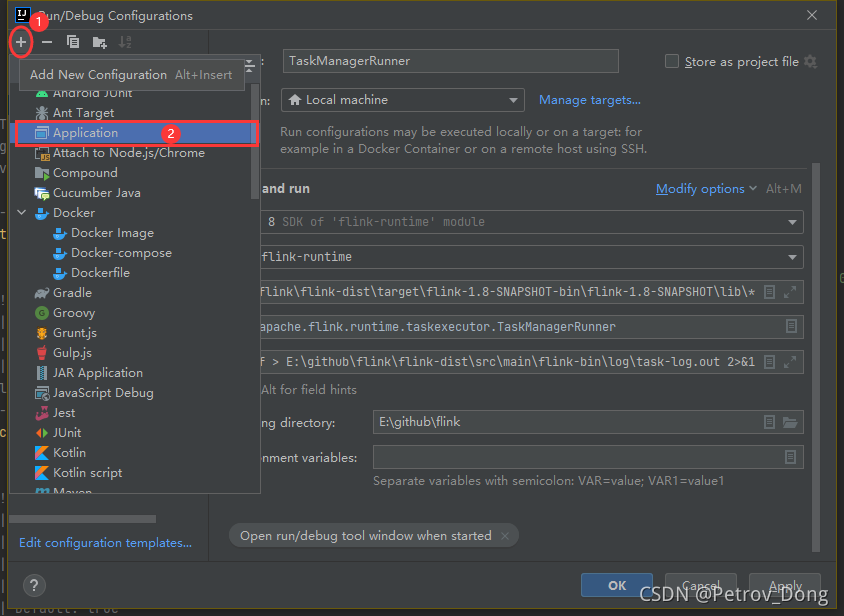Open the Modify options dropdown
Screen dimensions: 844x616
point(700,189)
